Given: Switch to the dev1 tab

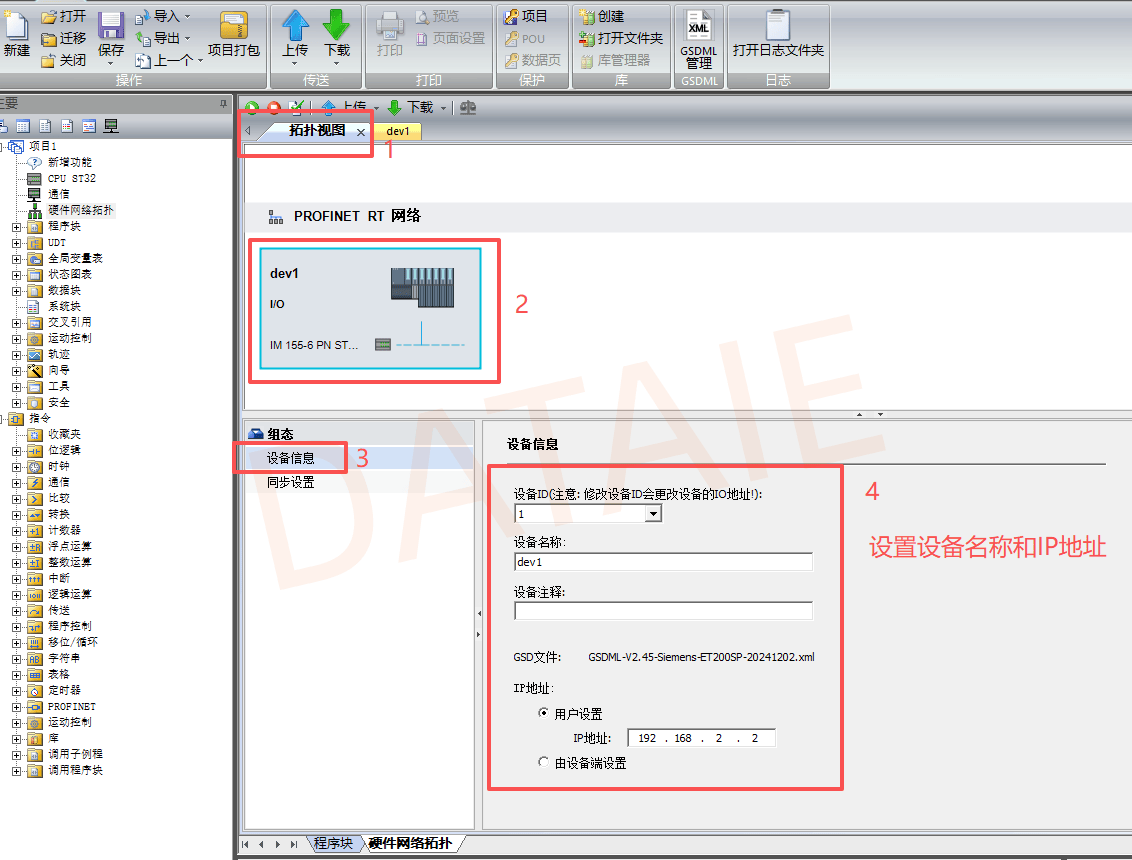Looking at the screenshot, I should 398,131.
